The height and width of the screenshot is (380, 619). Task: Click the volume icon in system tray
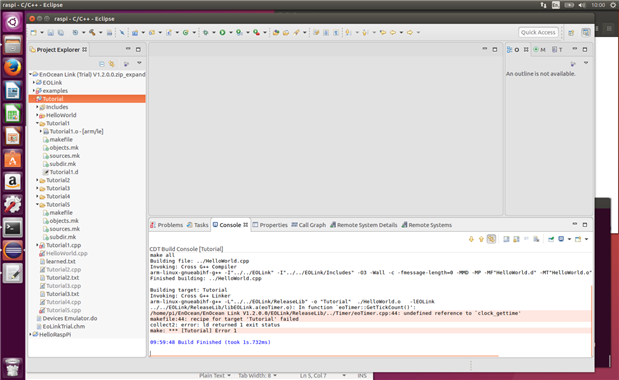[x=582, y=5]
